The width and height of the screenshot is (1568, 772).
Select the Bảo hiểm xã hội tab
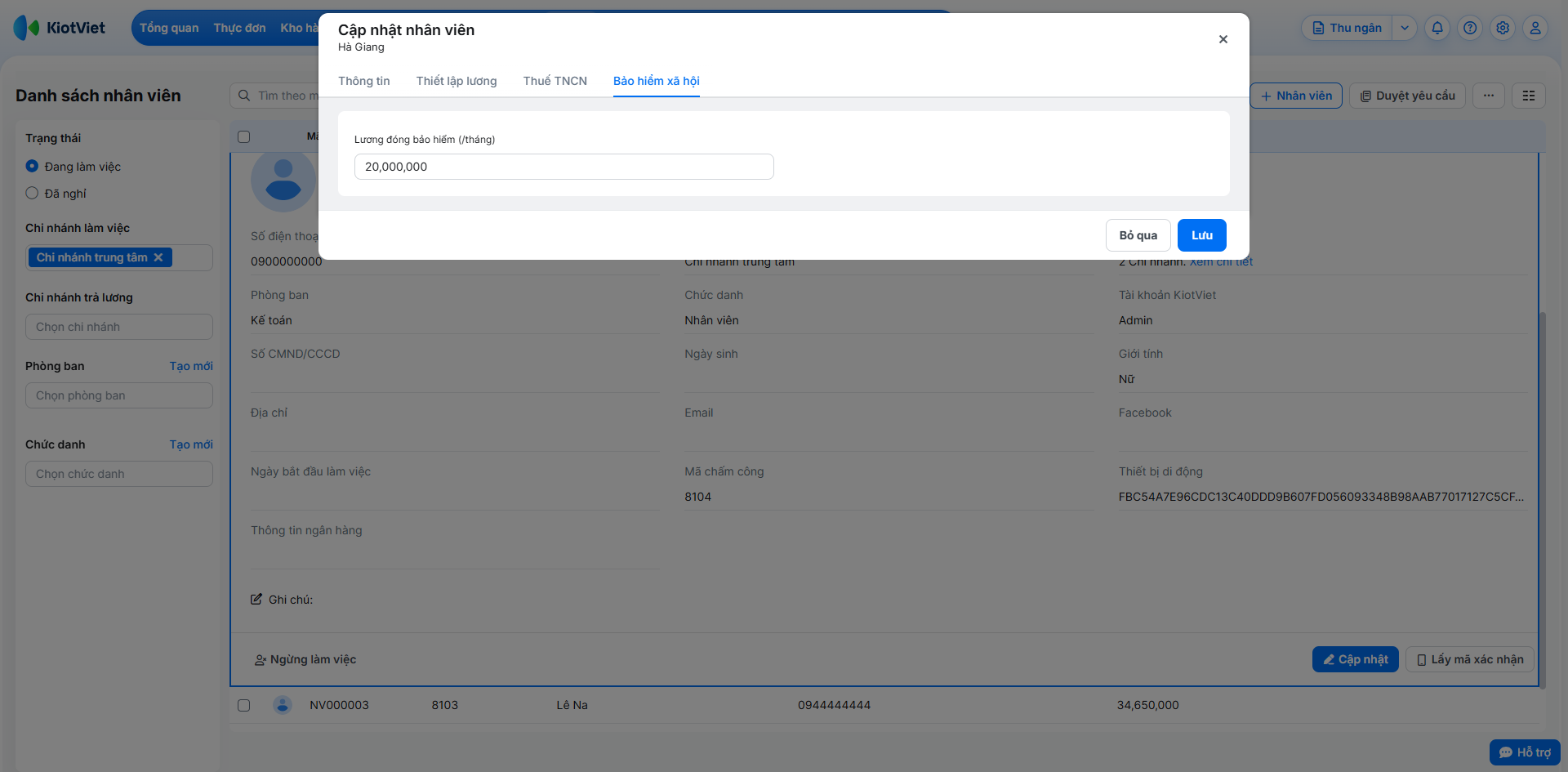coord(657,81)
